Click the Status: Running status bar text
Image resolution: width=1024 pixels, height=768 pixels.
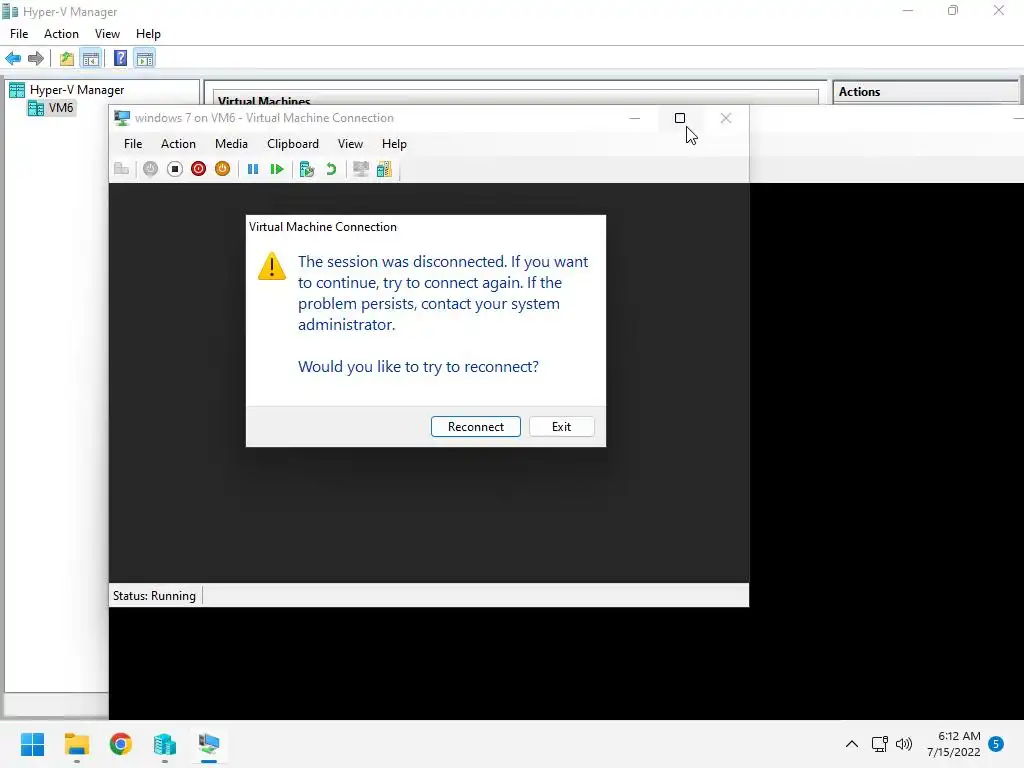154,596
